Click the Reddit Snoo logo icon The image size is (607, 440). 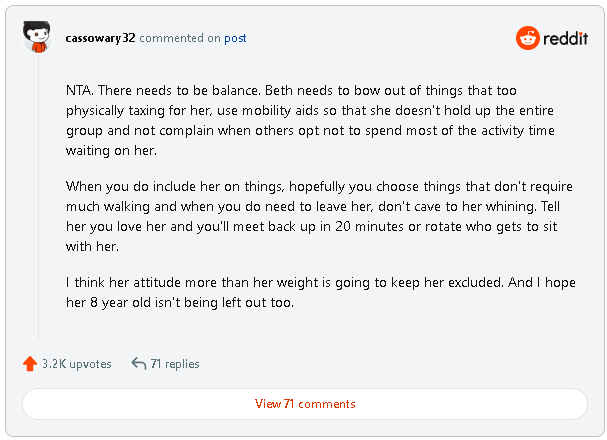527,38
